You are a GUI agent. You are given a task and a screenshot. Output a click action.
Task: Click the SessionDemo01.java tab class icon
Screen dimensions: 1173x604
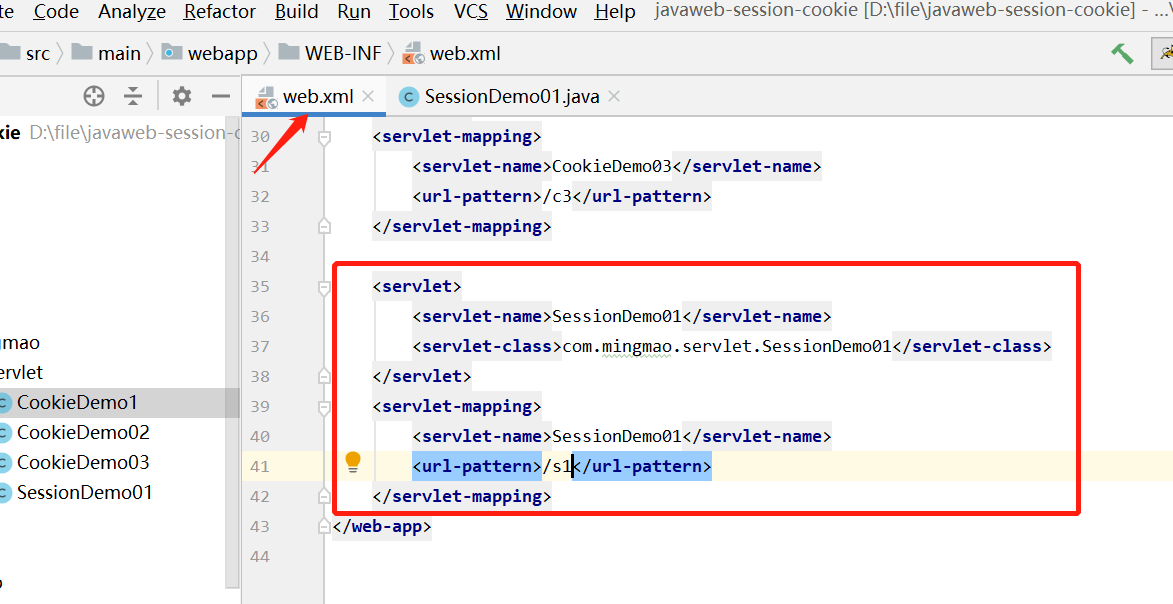408,97
